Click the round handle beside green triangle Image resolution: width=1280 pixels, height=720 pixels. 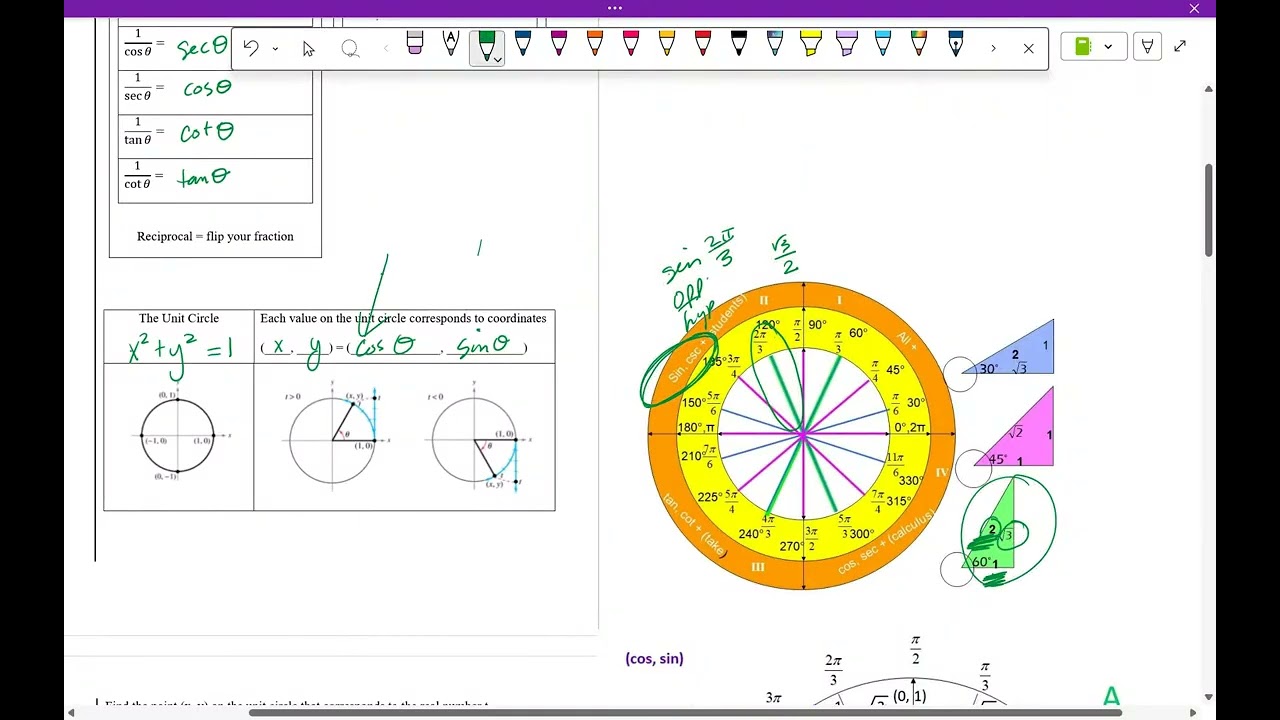click(x=957, y=570)
